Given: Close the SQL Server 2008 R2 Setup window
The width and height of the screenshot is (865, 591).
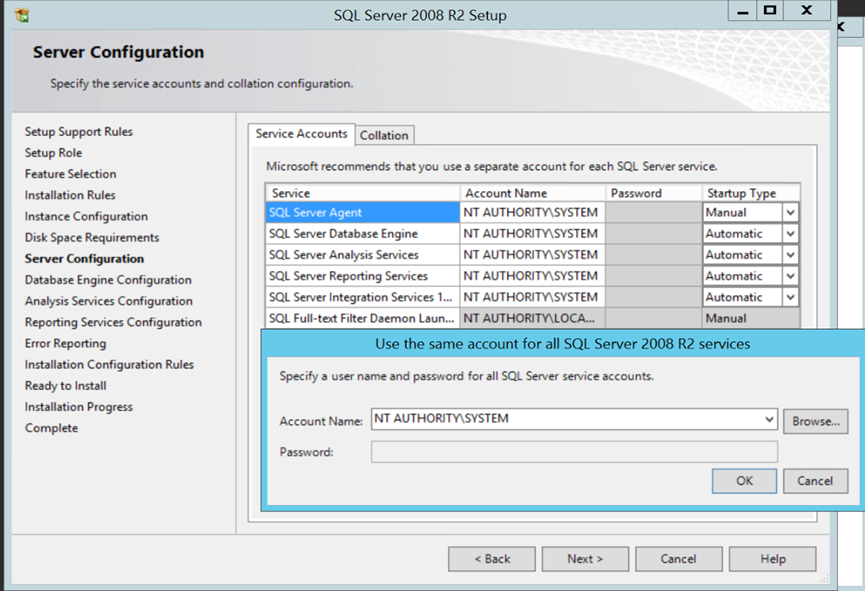Looking at the screenshot, I should pyautogui.click(x=807, y=10).
